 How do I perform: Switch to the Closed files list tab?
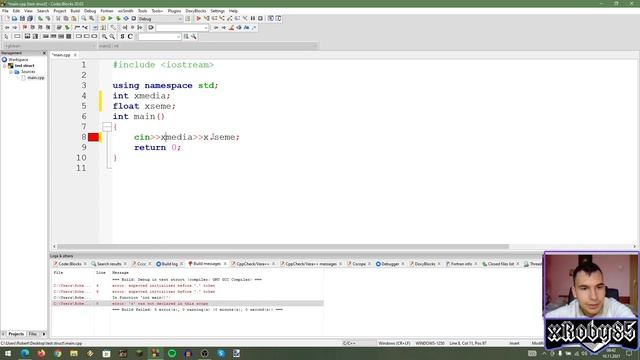click(500, 264)
